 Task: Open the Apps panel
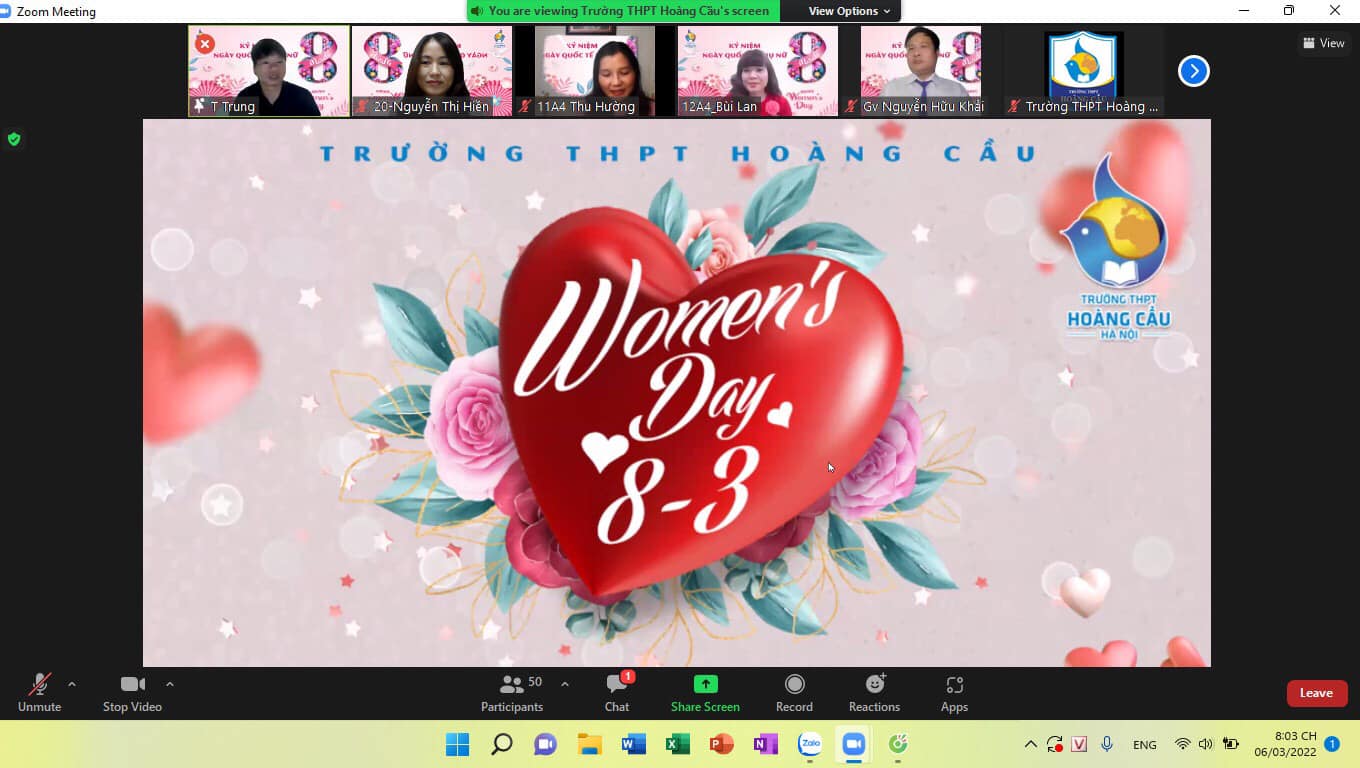[x=954, y=693]
